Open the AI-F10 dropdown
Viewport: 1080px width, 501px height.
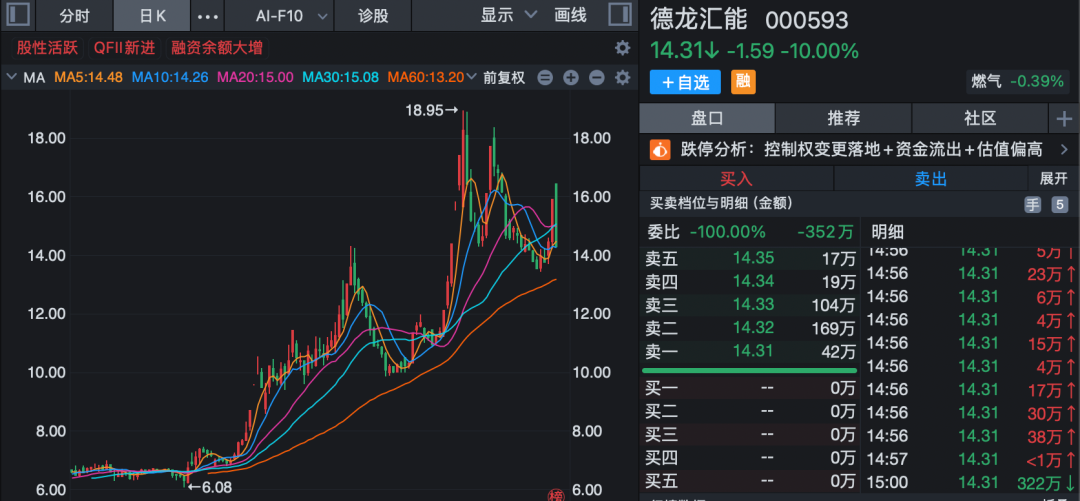click(x=291, y=16)
